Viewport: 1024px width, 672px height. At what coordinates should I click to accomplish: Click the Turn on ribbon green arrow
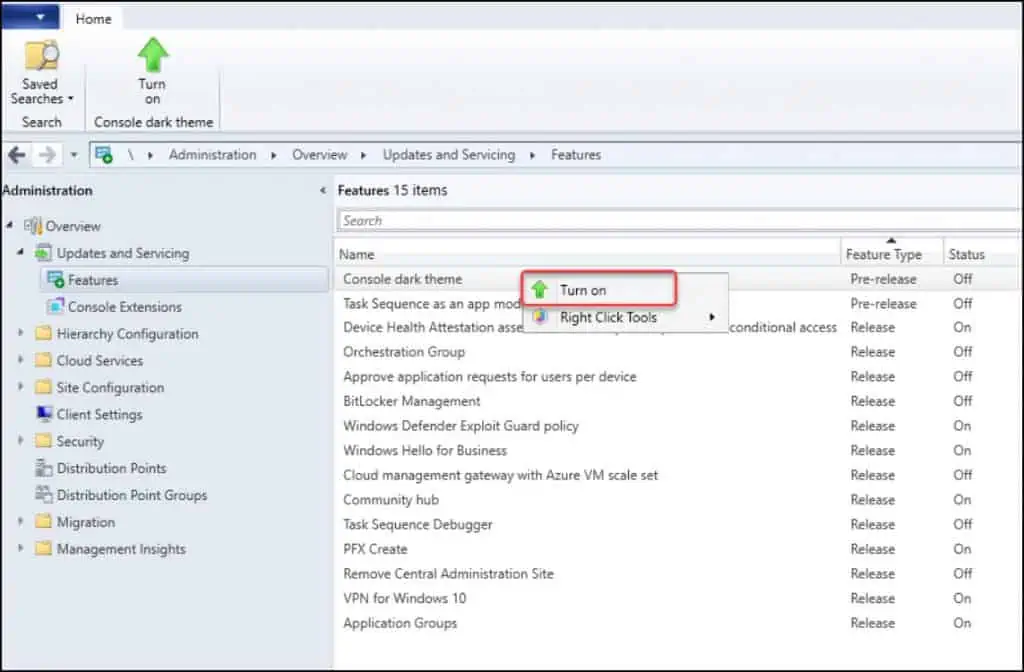point(153,55)
